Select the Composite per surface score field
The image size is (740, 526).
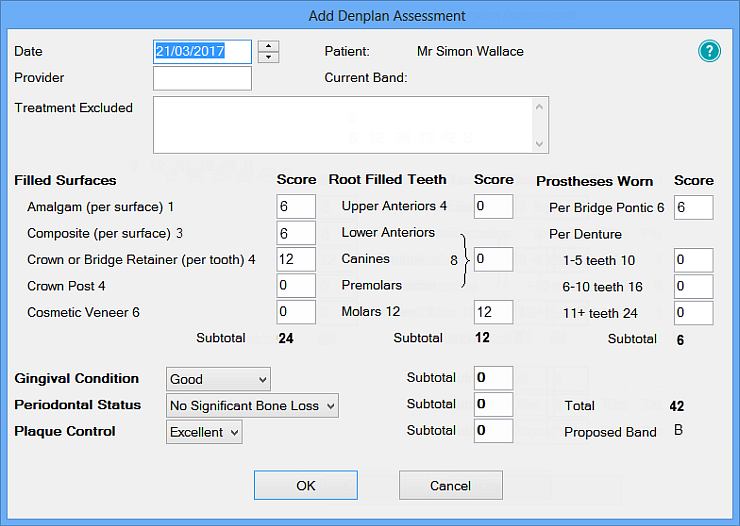coord(296,233)
